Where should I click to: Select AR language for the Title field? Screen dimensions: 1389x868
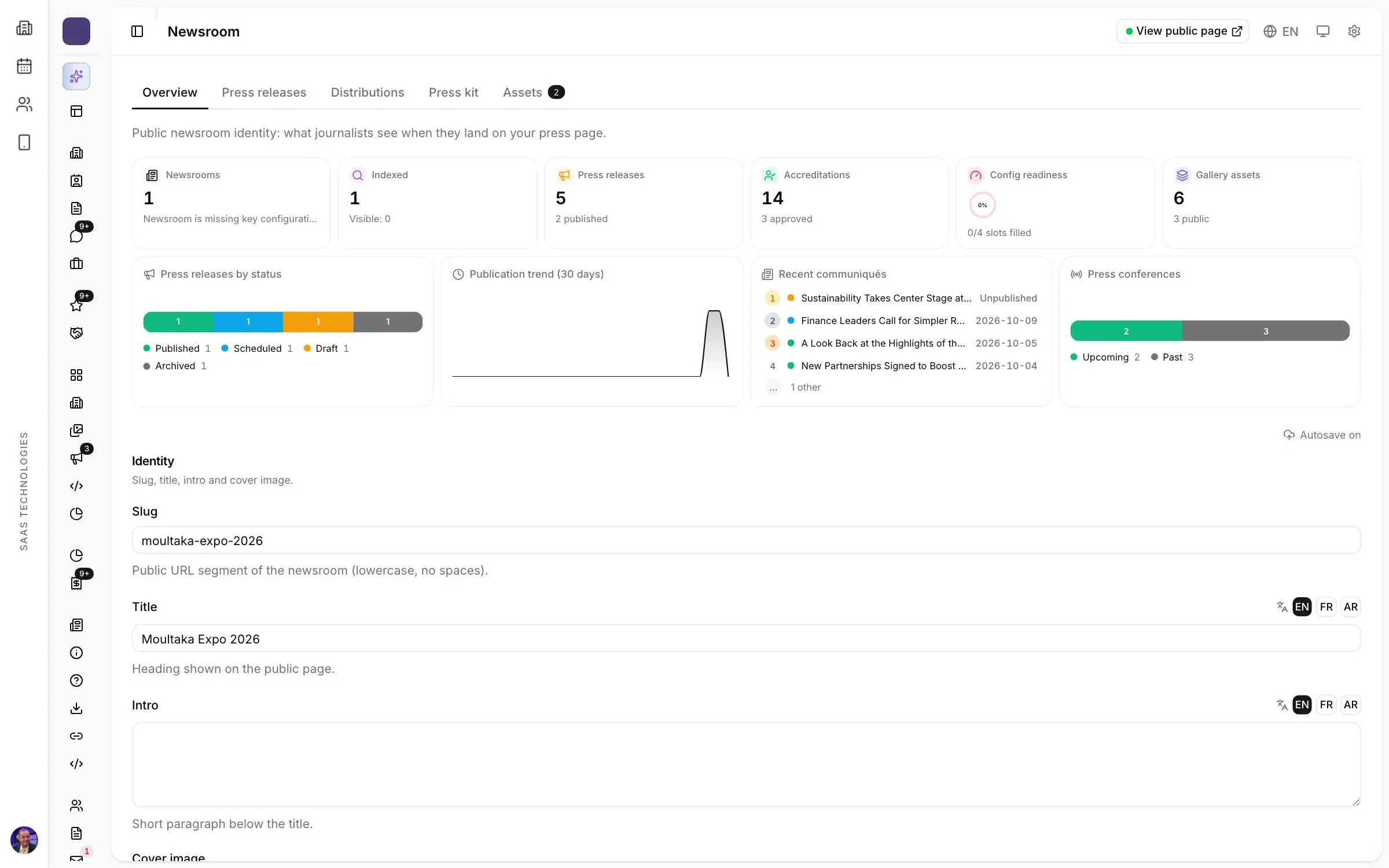coord(1351,606)
